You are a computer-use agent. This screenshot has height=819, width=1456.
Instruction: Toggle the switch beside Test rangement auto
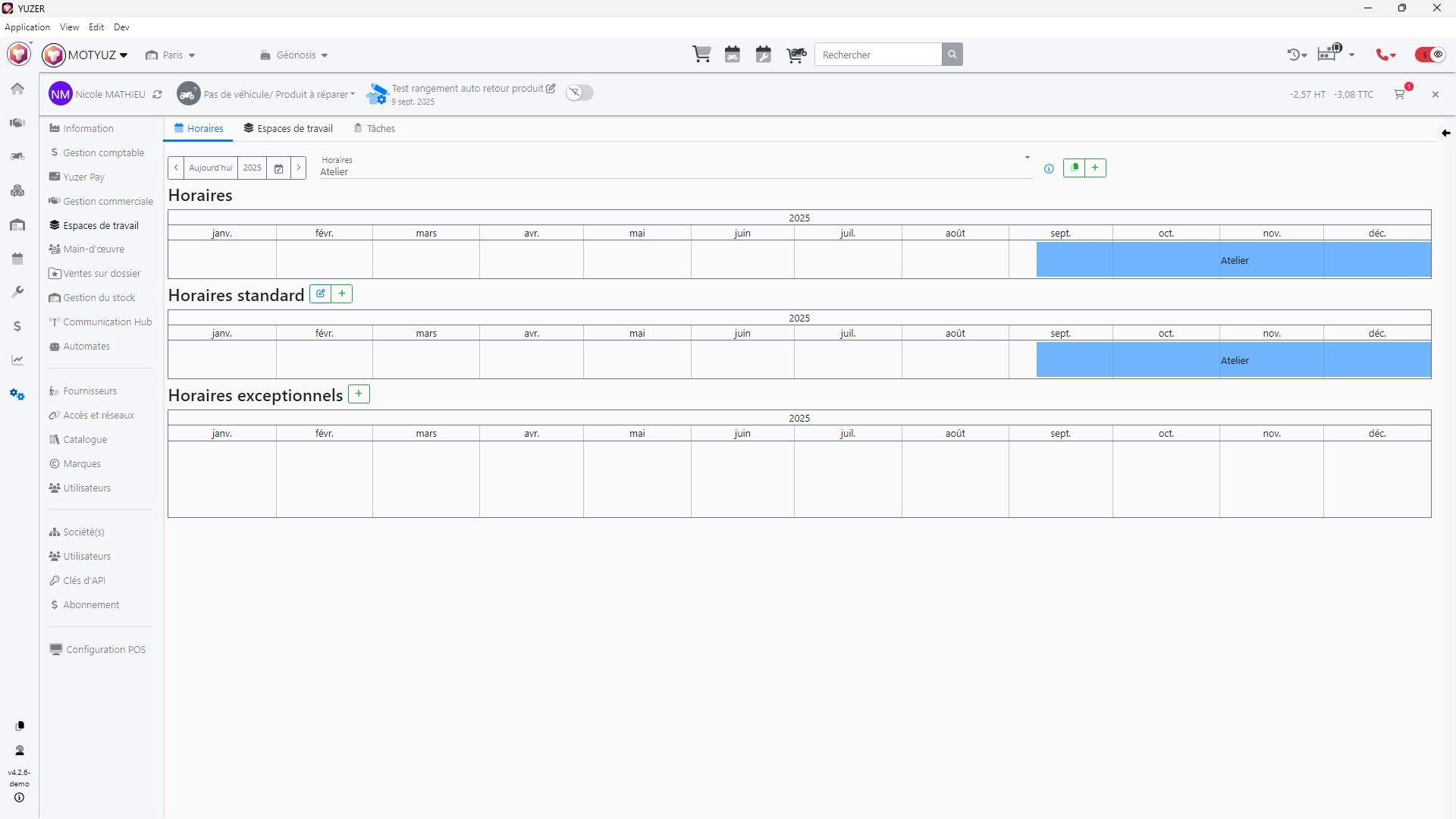[x=579, y=93]
